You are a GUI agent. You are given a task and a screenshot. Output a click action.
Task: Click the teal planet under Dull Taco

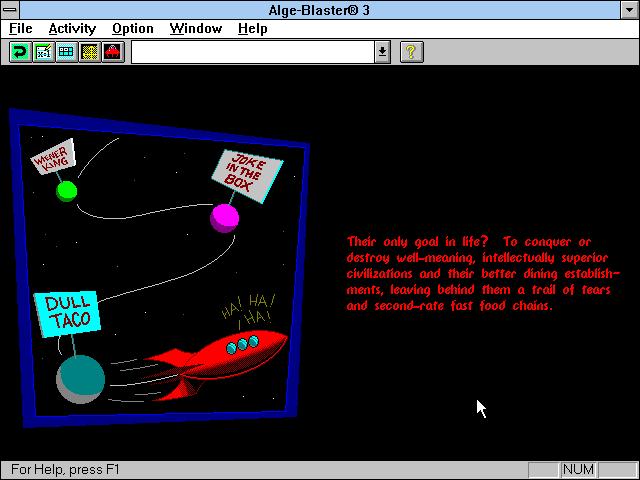point(80,379)
